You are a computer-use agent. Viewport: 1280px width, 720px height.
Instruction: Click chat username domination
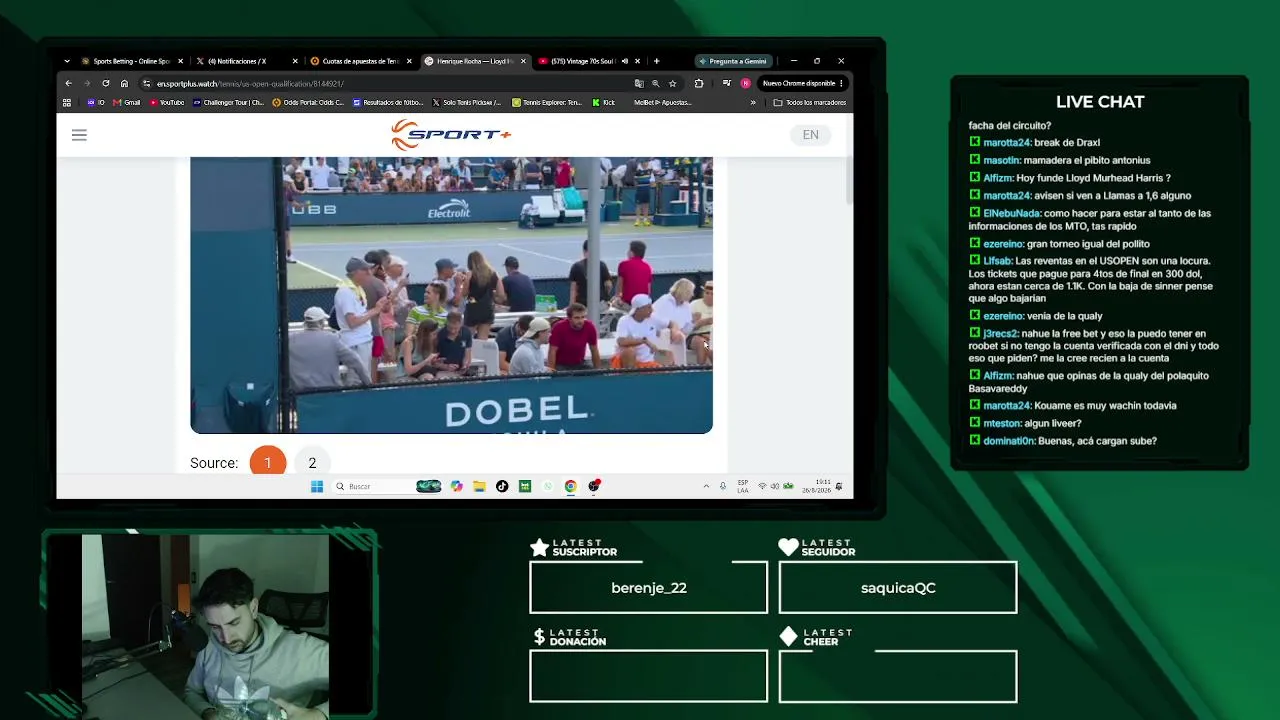tap(1009, 441)
